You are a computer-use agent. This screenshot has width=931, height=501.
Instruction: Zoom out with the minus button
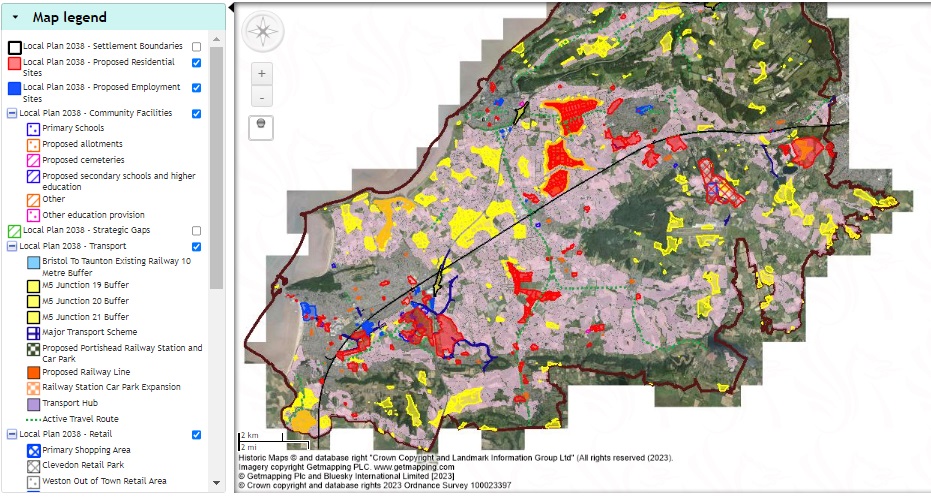pos(262,98)
